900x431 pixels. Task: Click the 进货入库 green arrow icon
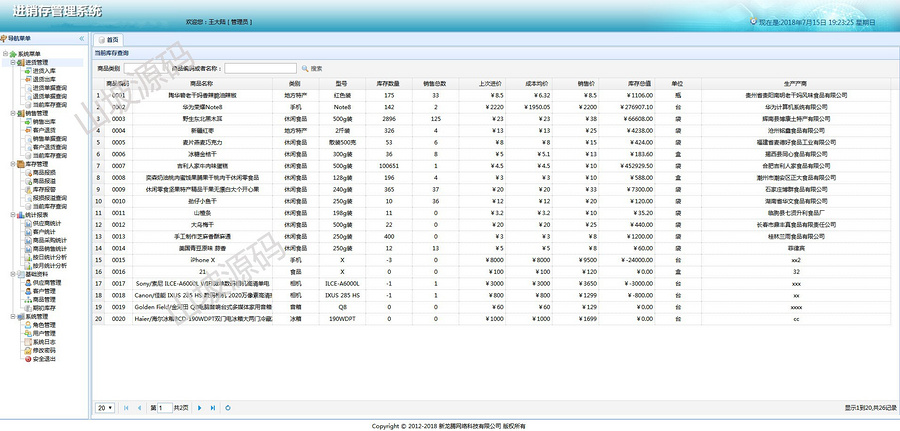(x=28, y=71)
